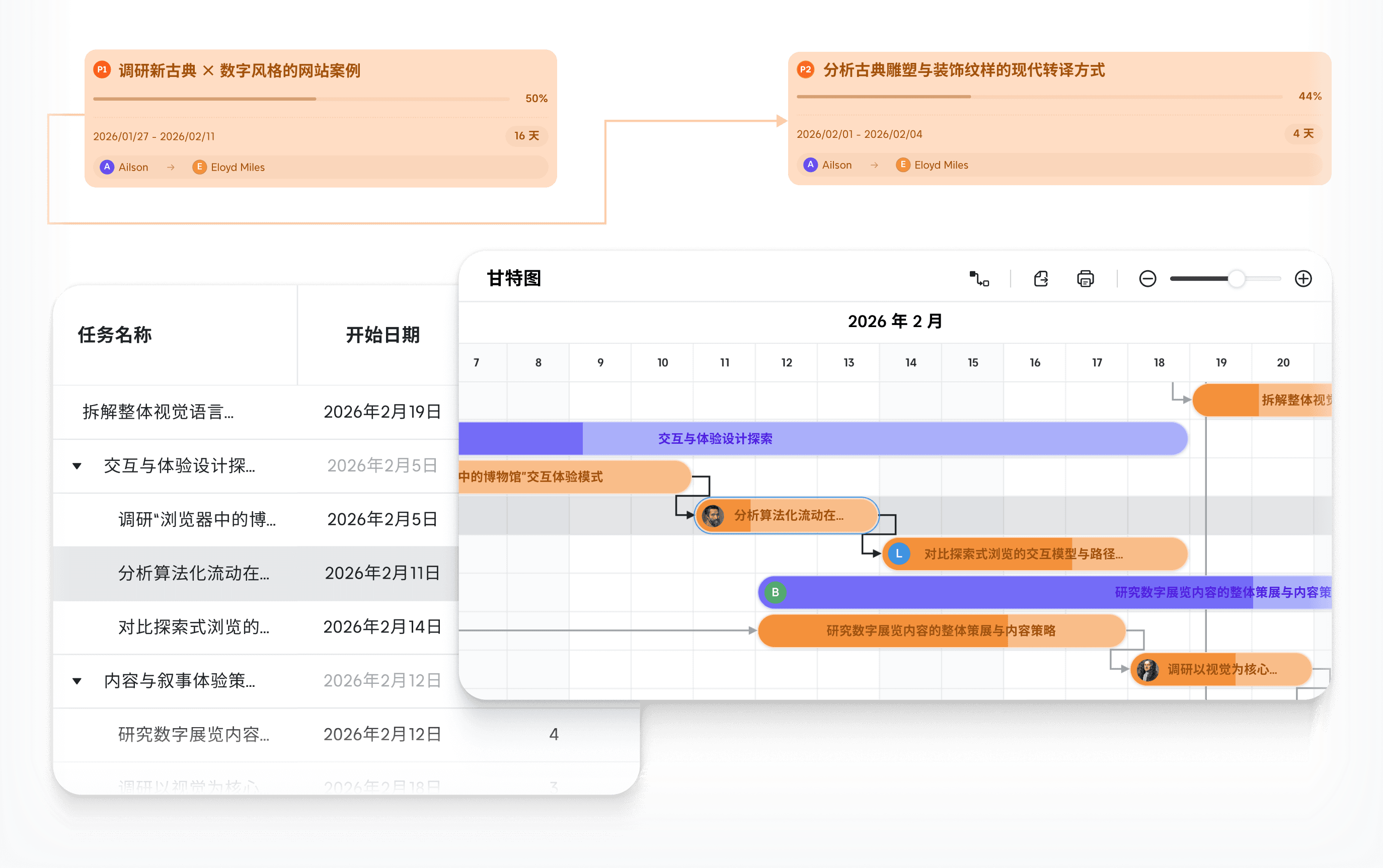Click the L assignee badge on 对比探索式浏览 bar
Screen dimensions: 1383x868
tap(898, 554)
